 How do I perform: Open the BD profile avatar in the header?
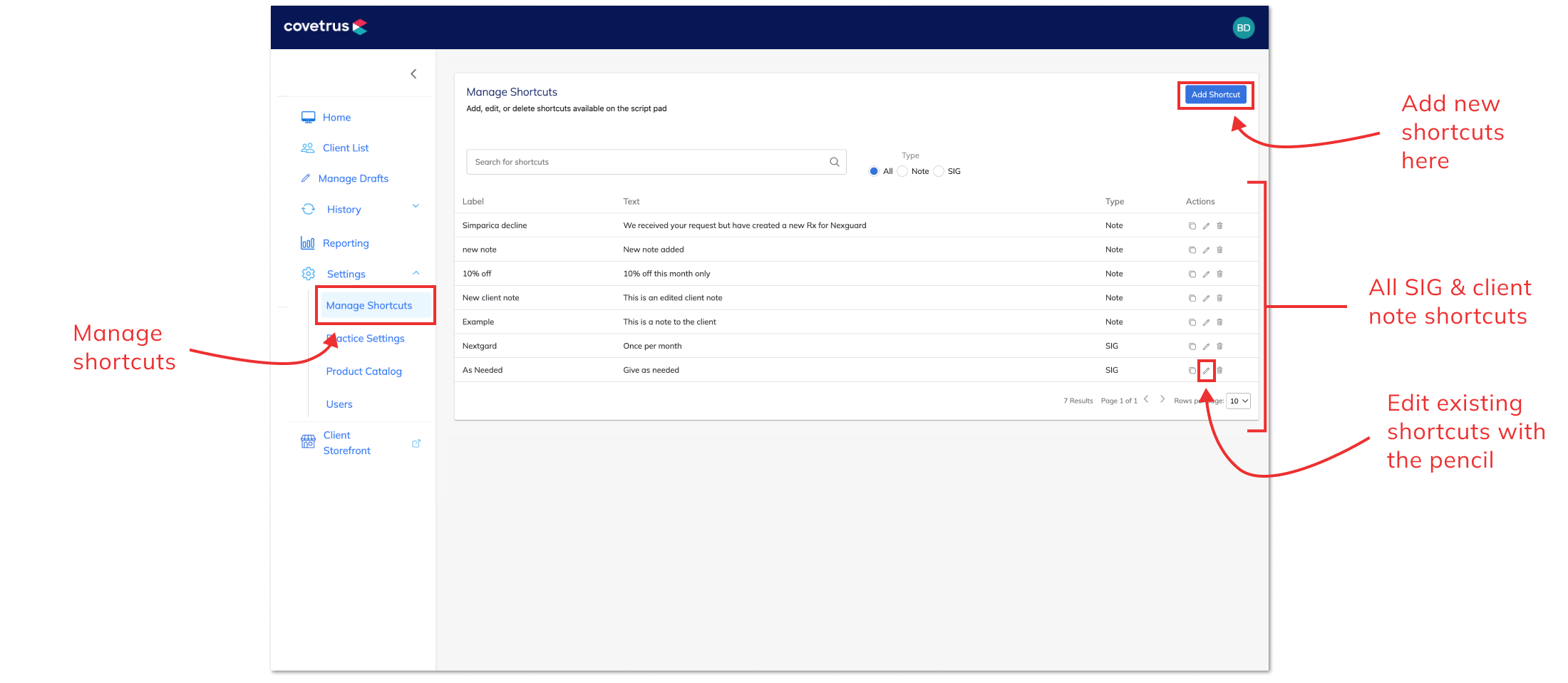(1244, 28)
